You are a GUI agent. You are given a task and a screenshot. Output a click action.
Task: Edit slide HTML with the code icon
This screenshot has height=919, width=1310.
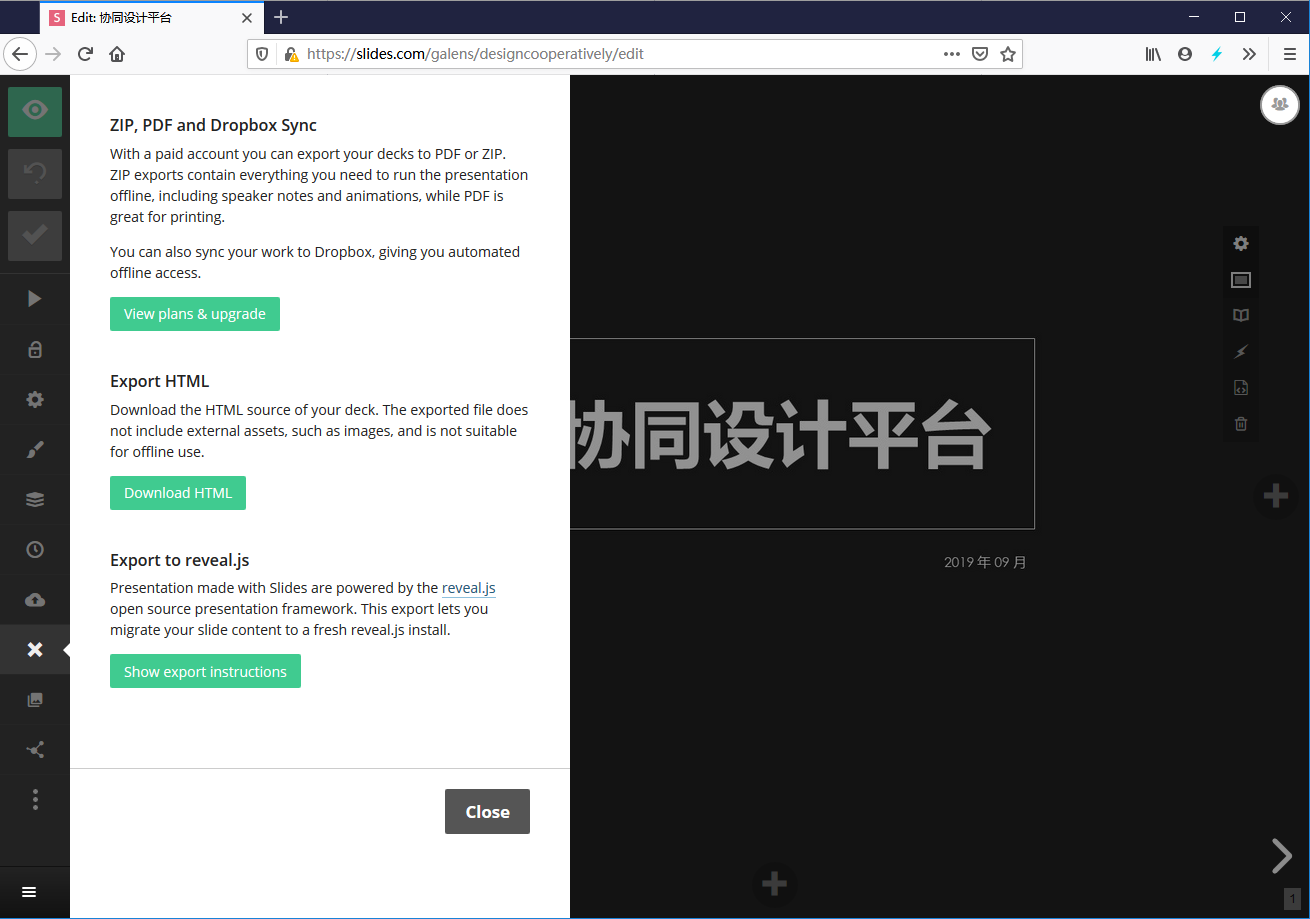point(1241,387)
